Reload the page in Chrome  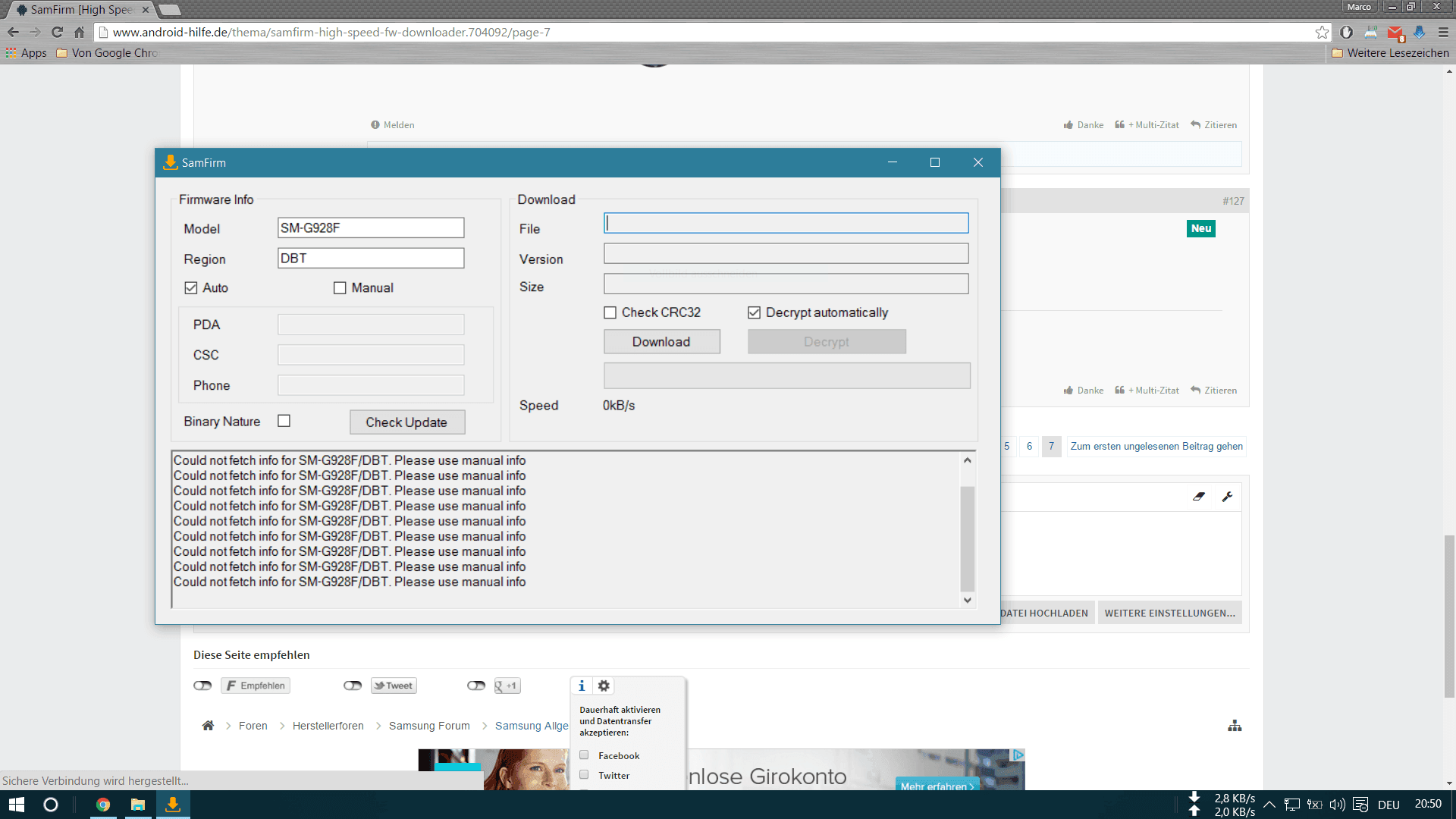pos(57,33)
